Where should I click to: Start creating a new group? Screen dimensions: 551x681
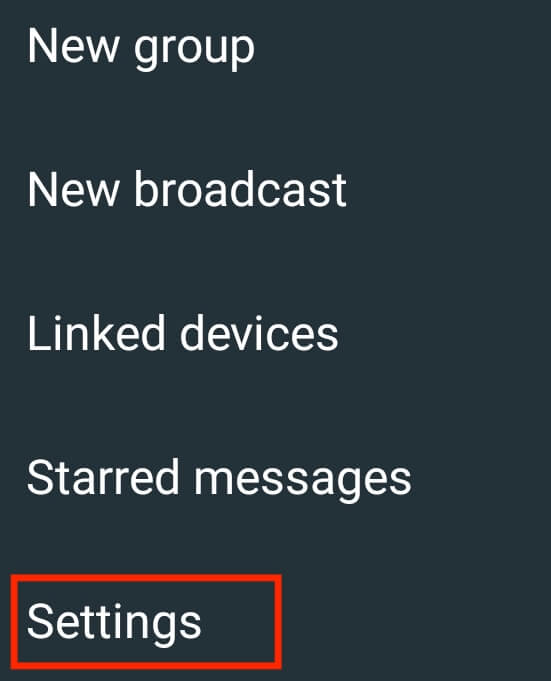(141, 48)
